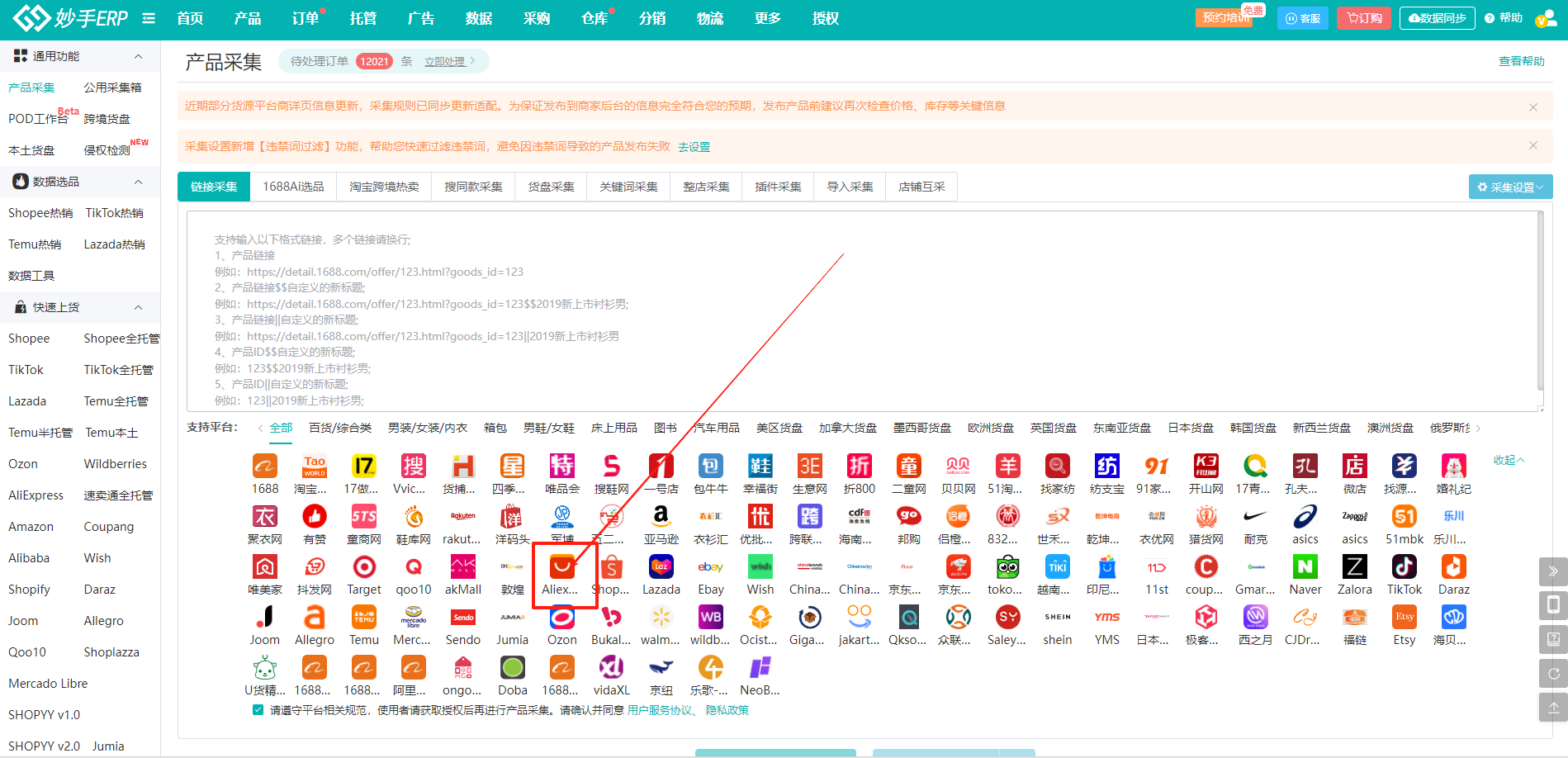Screen dimensions: 1568x758
Task: Switch to the 关键词采集 tab
Action: coord(628,187)
